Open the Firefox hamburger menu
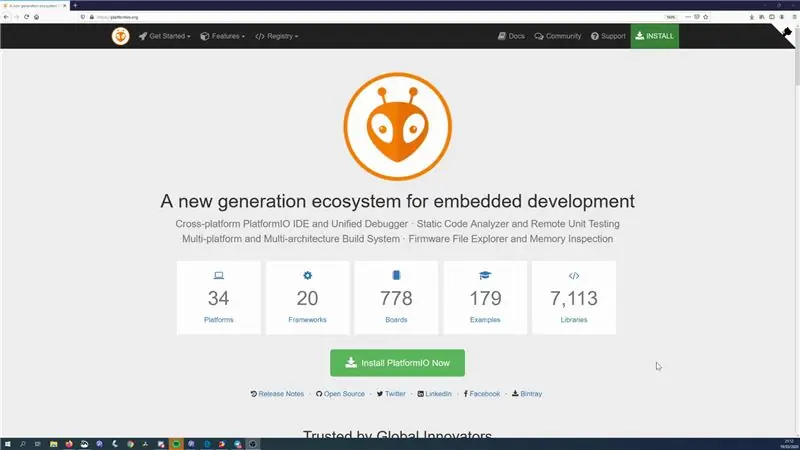Screen dimensions: 800x450 point(794,17)
